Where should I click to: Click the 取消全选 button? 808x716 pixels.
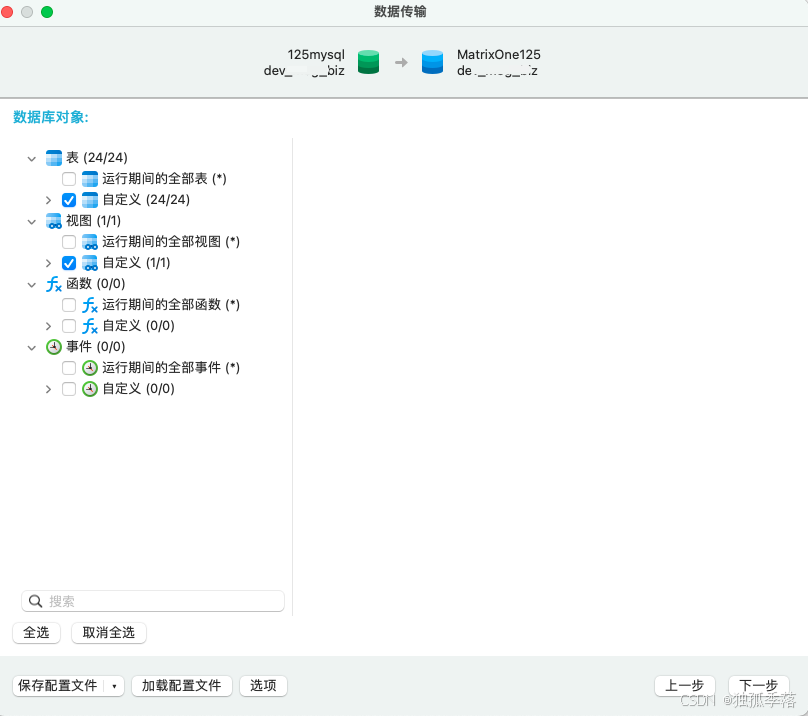[x=108, y=632]
